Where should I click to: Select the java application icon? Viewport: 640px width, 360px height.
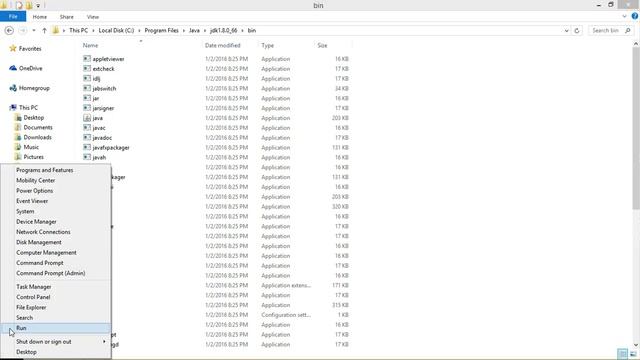(x=87, y=118)
